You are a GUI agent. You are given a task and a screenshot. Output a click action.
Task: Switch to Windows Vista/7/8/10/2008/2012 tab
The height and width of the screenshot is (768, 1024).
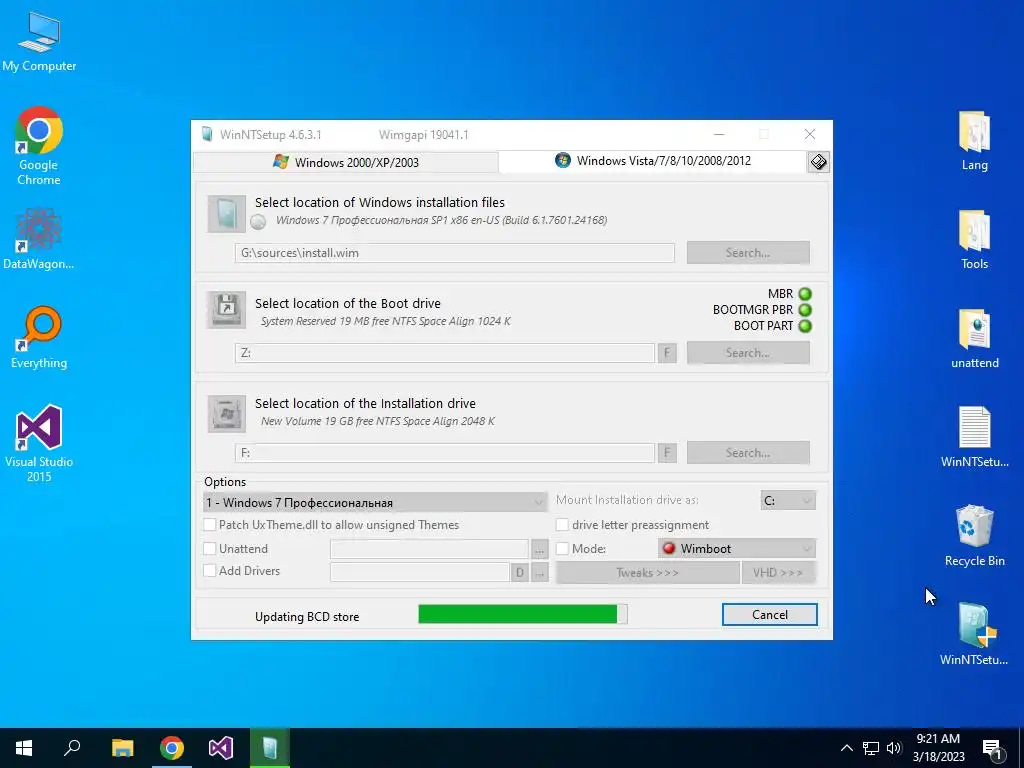coord(653,161)
